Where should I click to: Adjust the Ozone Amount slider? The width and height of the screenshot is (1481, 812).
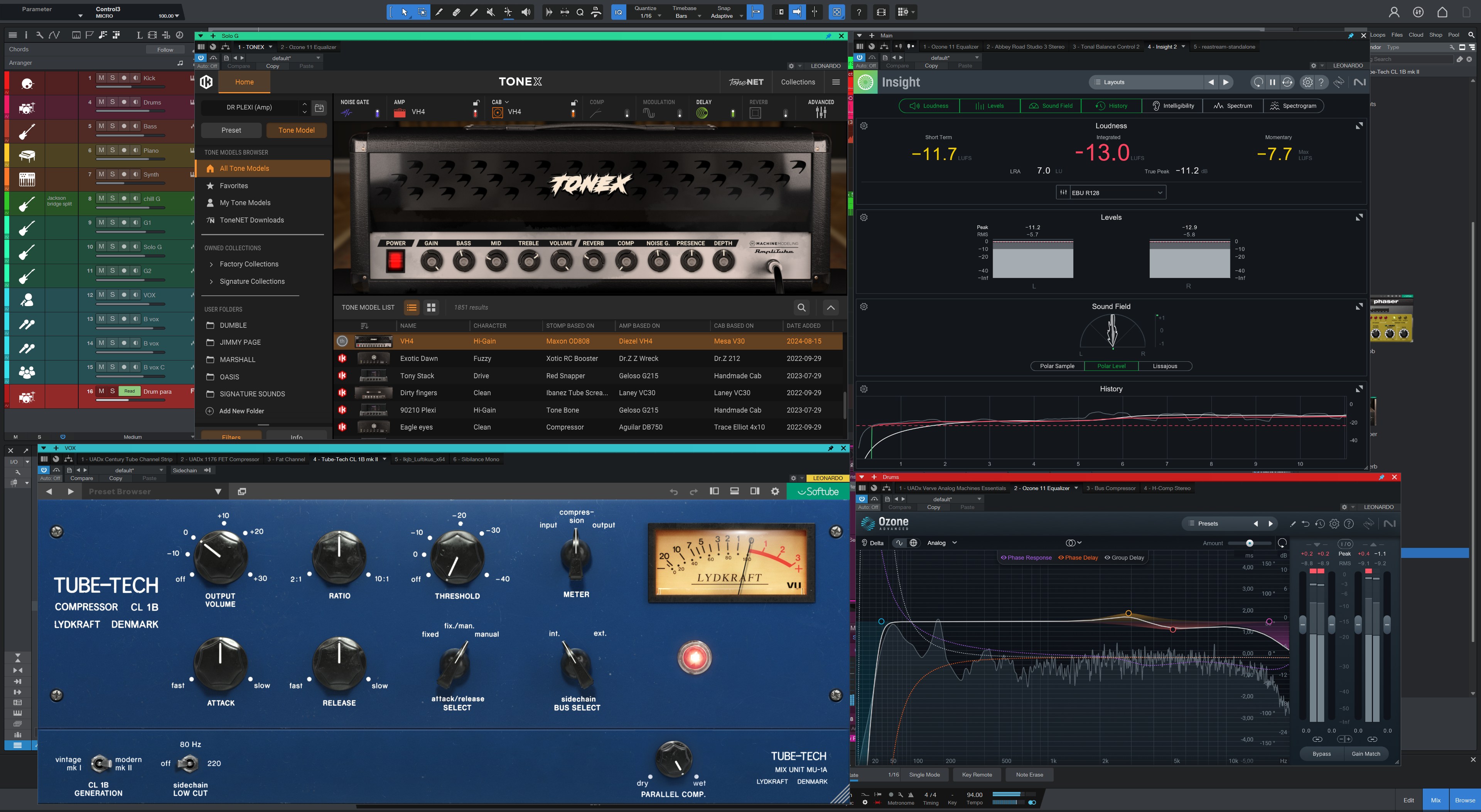pos(1249,543)
